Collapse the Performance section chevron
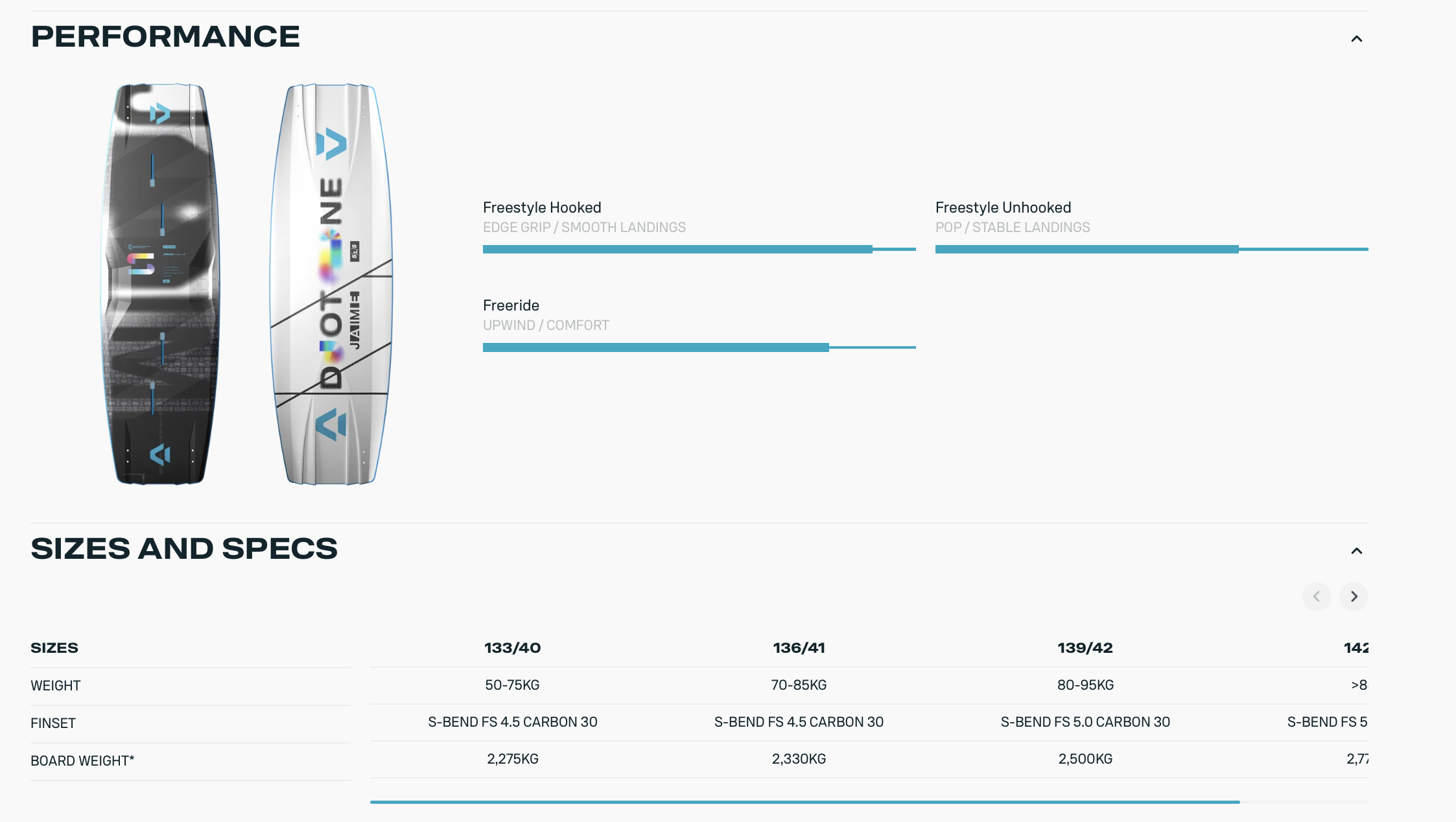 [1356, 39]
